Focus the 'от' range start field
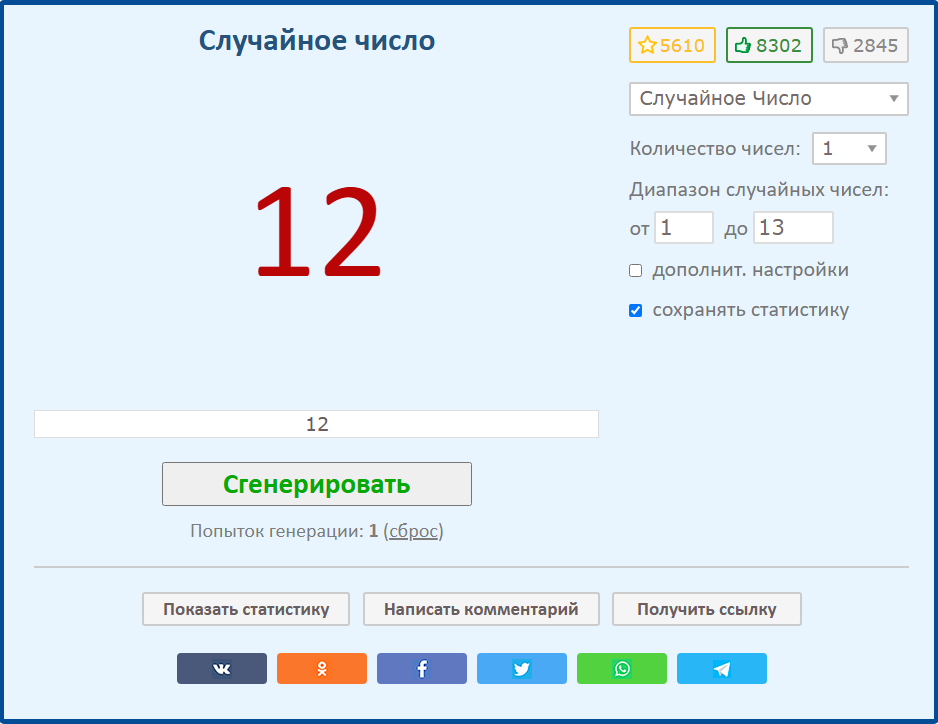Screen dimensions: 938x724 [x=684, y=227]
